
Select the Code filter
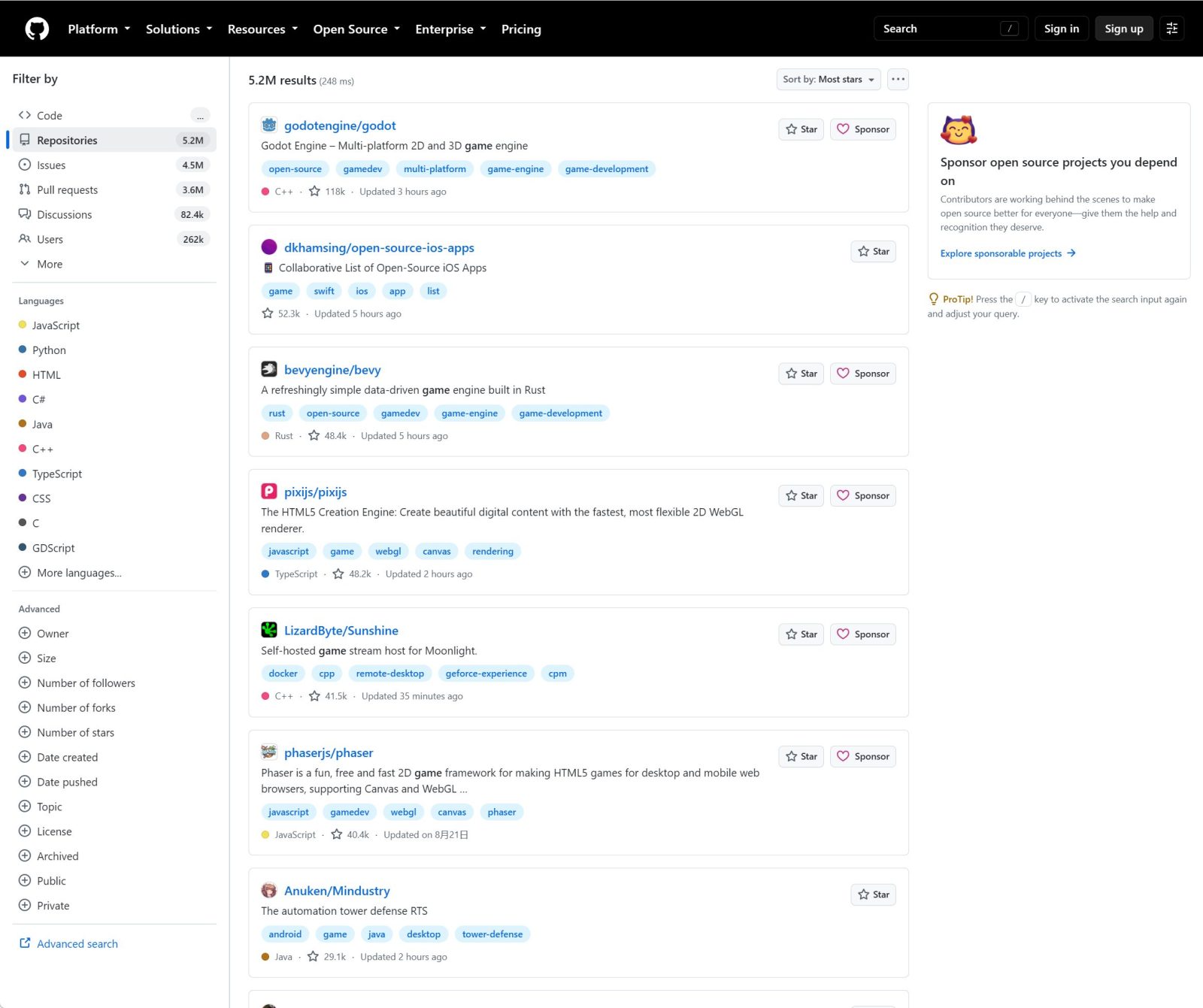[114, 116]
